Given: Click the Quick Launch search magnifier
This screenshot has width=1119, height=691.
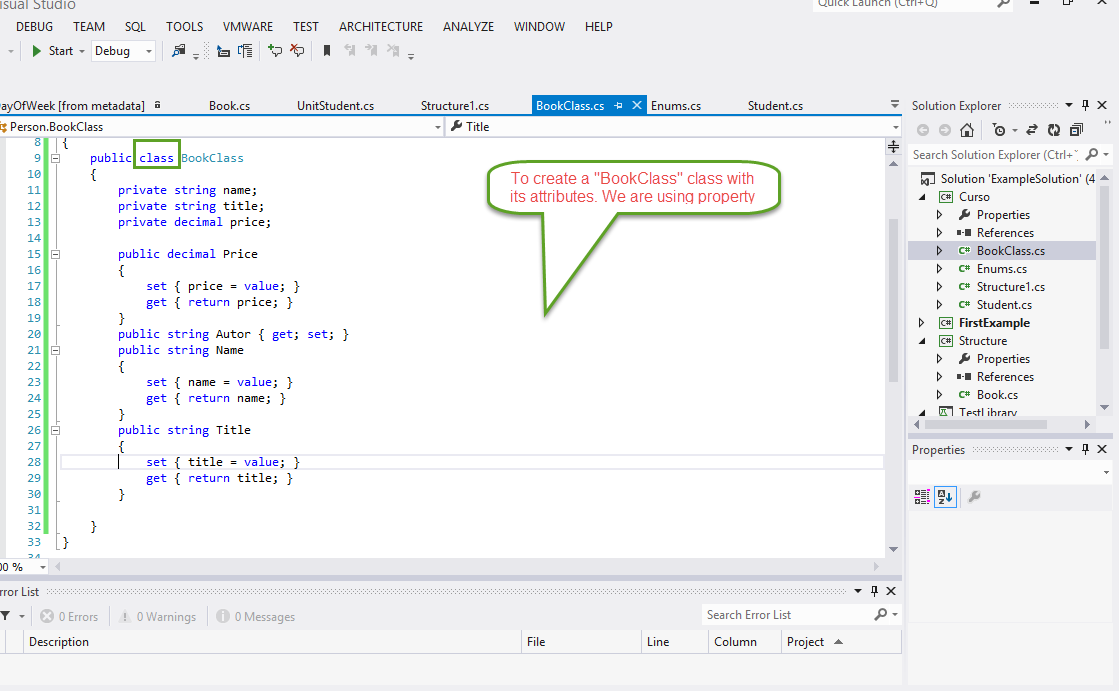Looking at the screenshot, I should 1003,4.
